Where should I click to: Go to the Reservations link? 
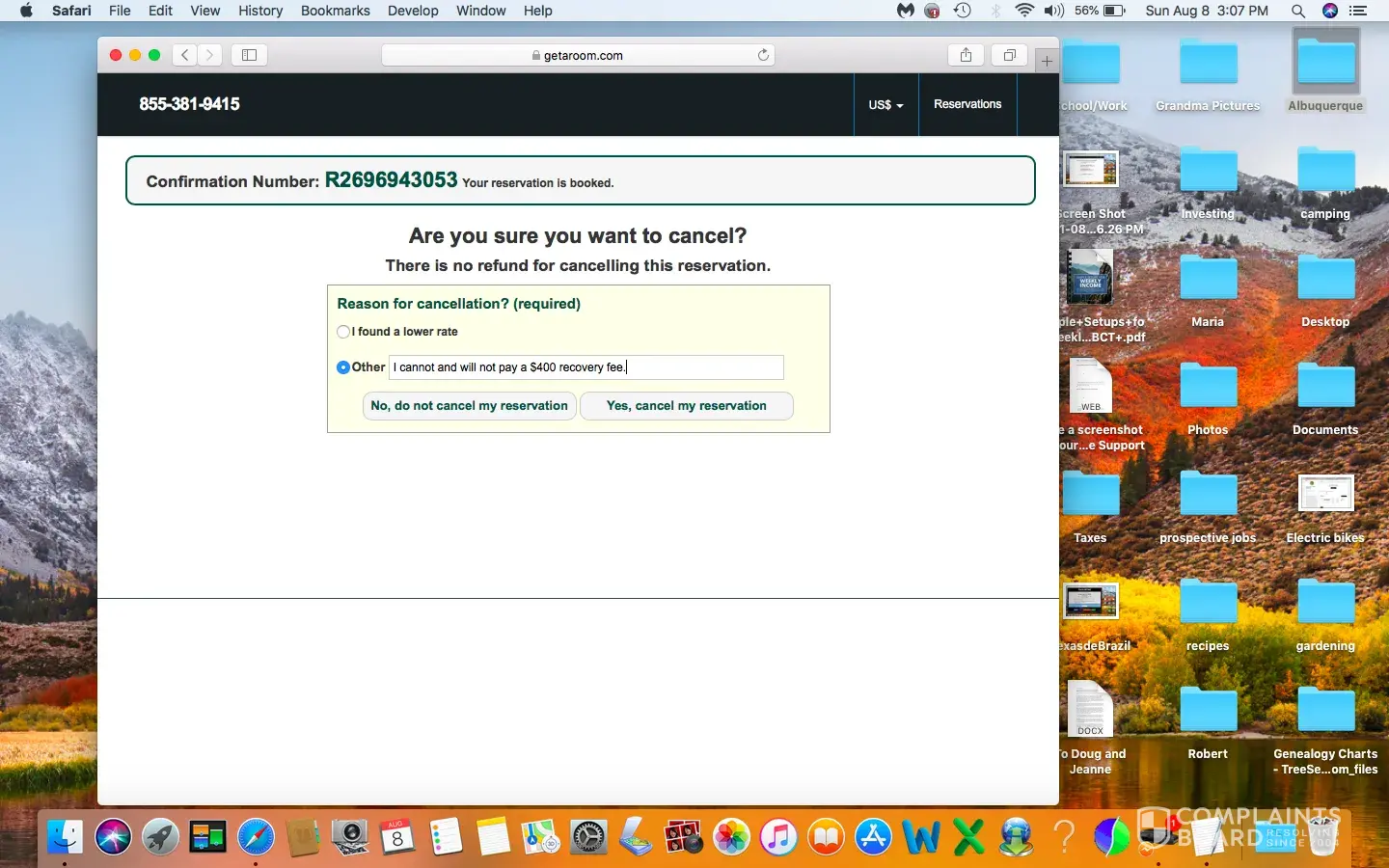click(967, 104)
